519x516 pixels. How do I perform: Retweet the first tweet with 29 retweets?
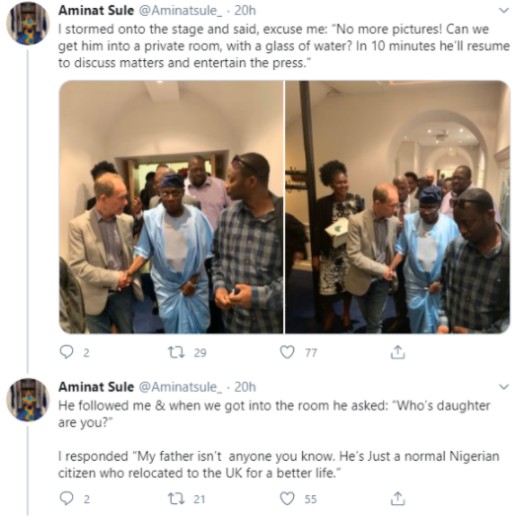point(176,352)
